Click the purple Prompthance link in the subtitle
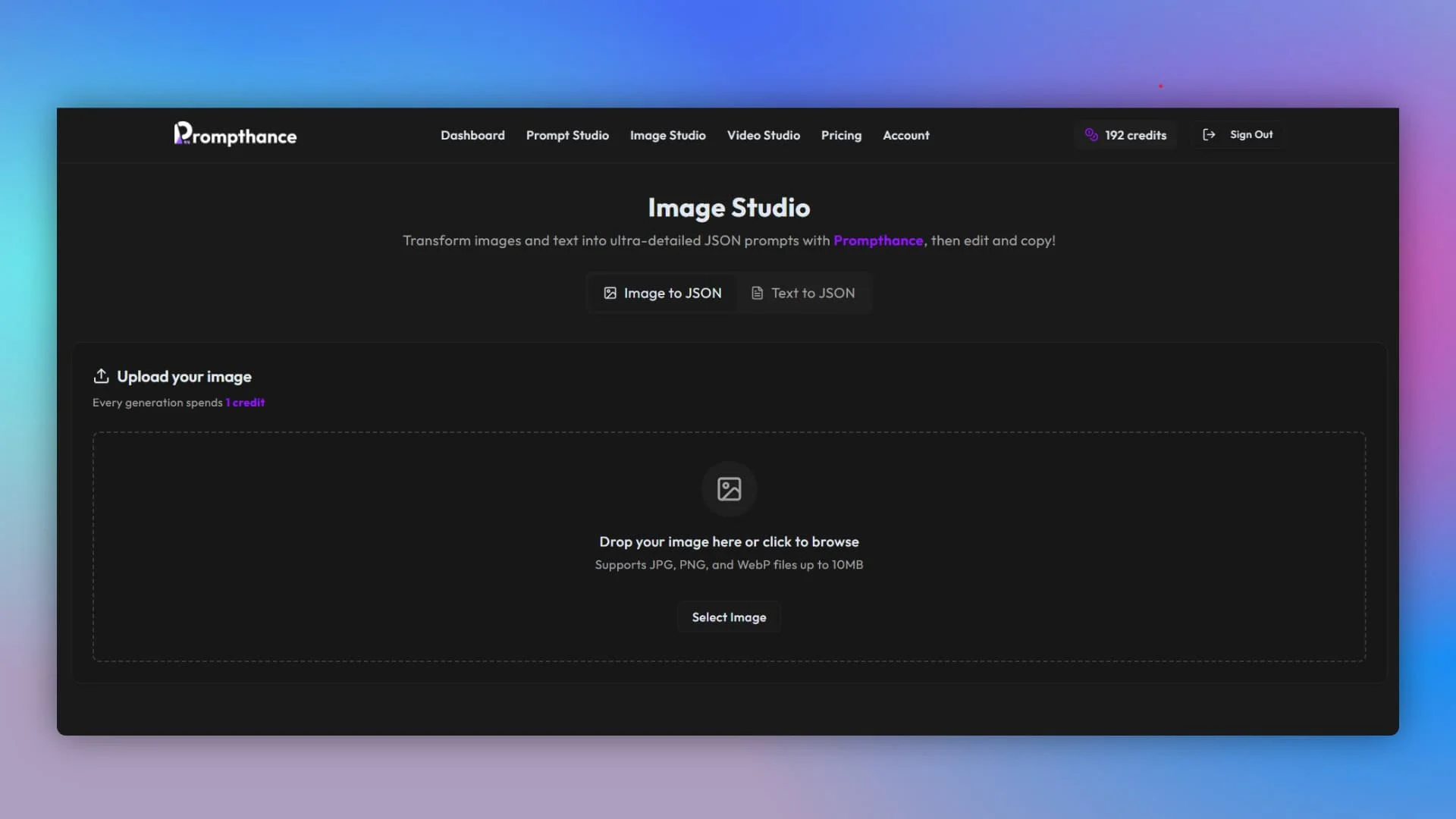 click(877, 240)
